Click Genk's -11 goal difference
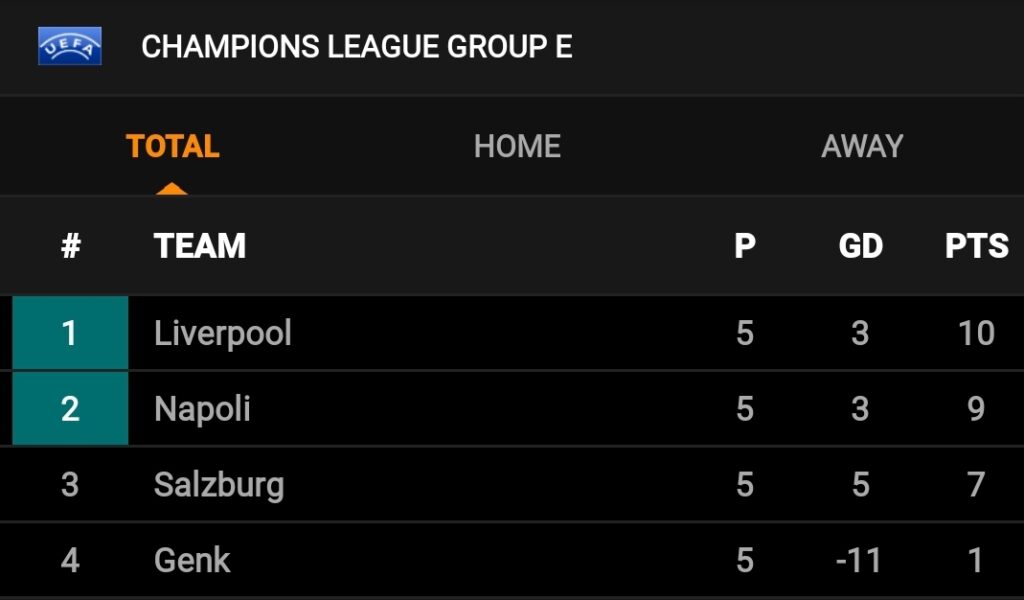Image resolution: width=1024 pixels, height=600 pixels. [859, 560]
